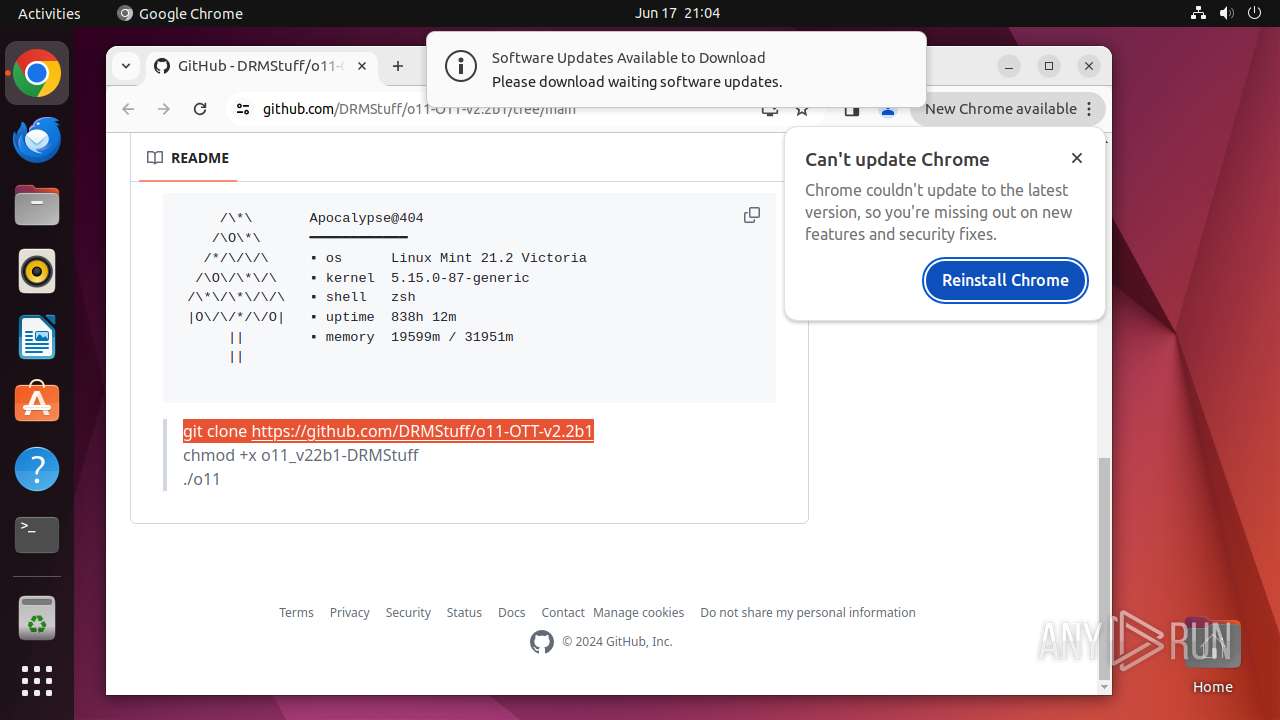The width and height of the screenshot is (1280, 720).
Task: Open Activities overview
Action: tap(49, 13)
